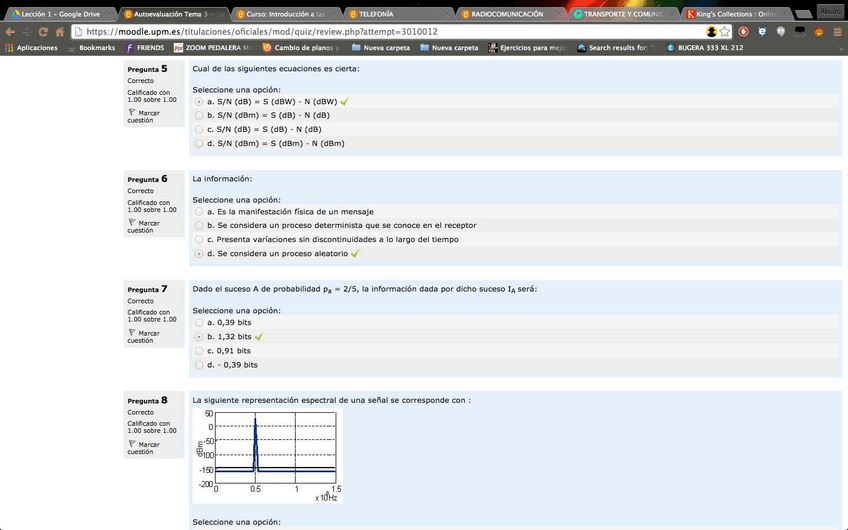
Task: Flag question 8 with Marcar cuestión
Action: click(148, 447)
